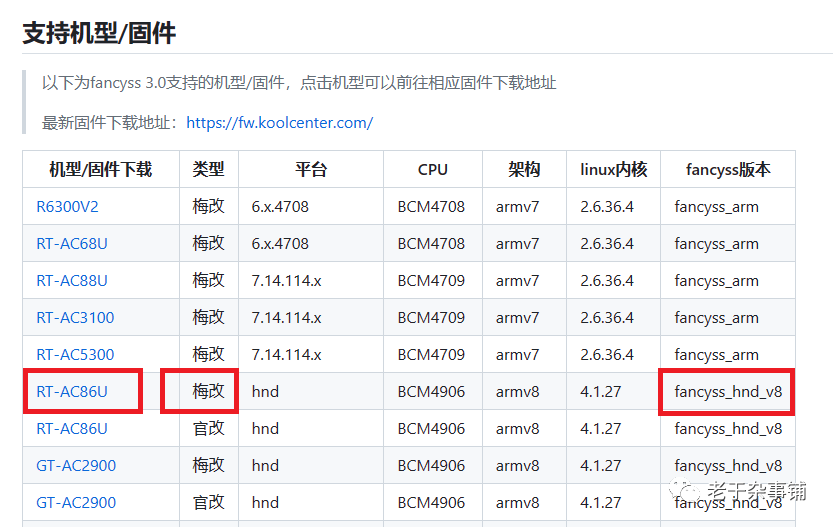Open the RT-AC88U firmware link
The height and width of the screenshot is (527, 833).
click(x=72, y=280)
